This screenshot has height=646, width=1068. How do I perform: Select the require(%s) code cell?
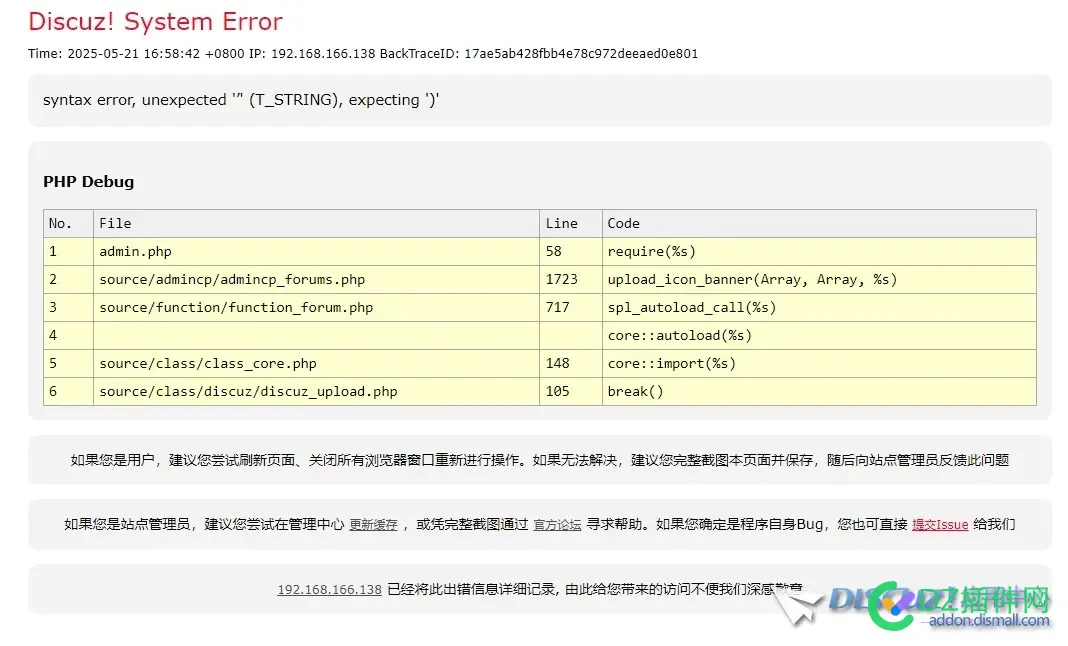[x=819, y=251]
